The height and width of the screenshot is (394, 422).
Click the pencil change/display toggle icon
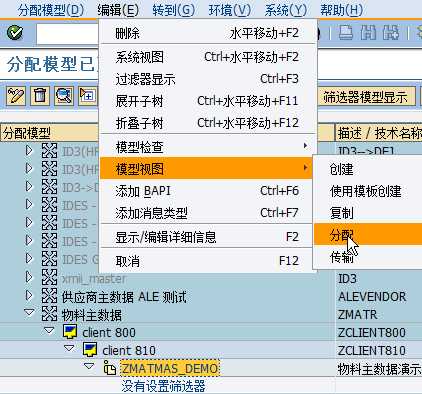click(16, 96)
